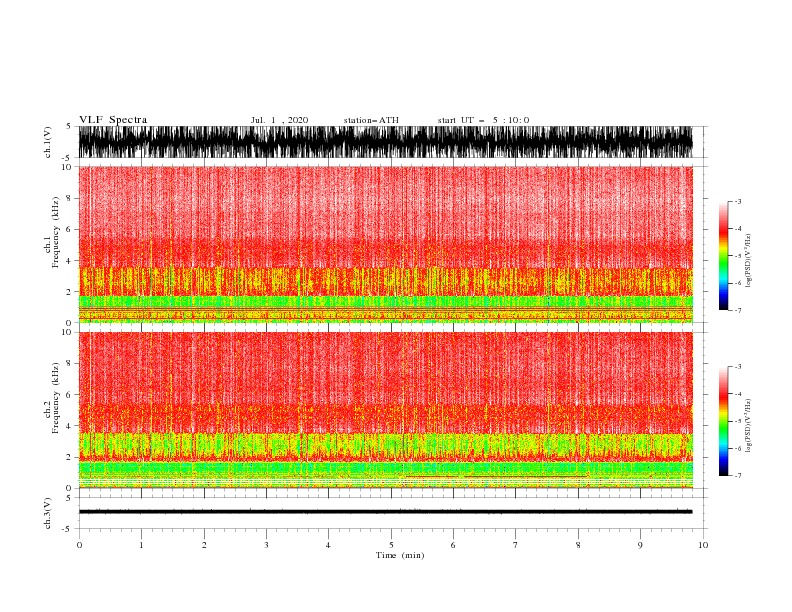Click the ch.3 bottom waveform trace
The image size is (792, 612).
click(386, 512)
